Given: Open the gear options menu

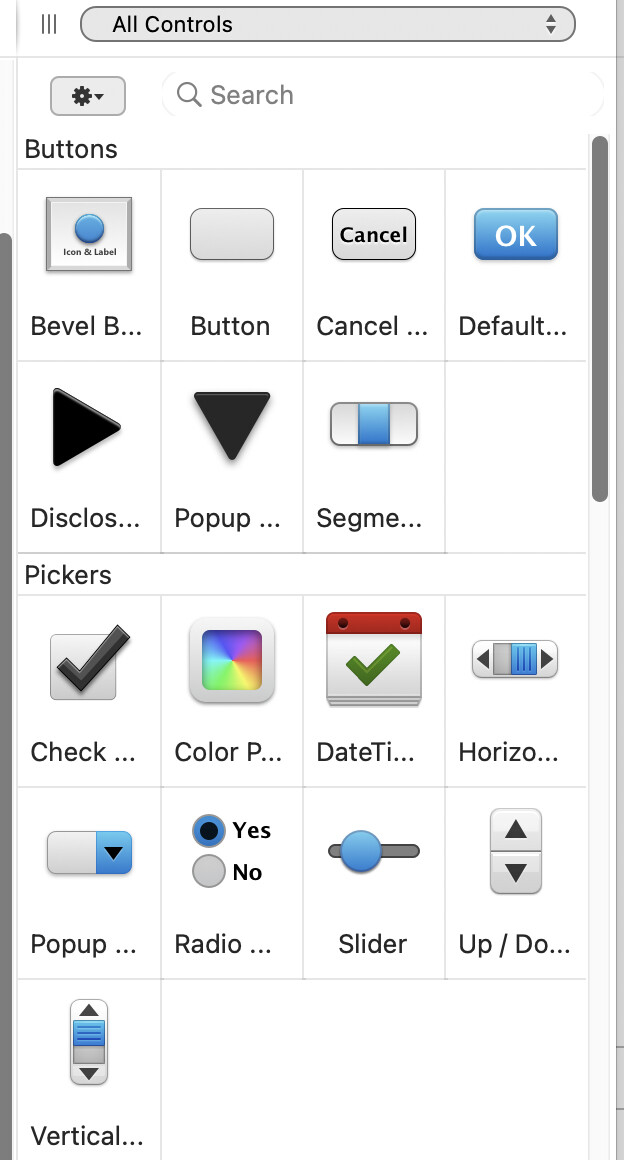Looking at the screenshot, I should tap(87, 96).
